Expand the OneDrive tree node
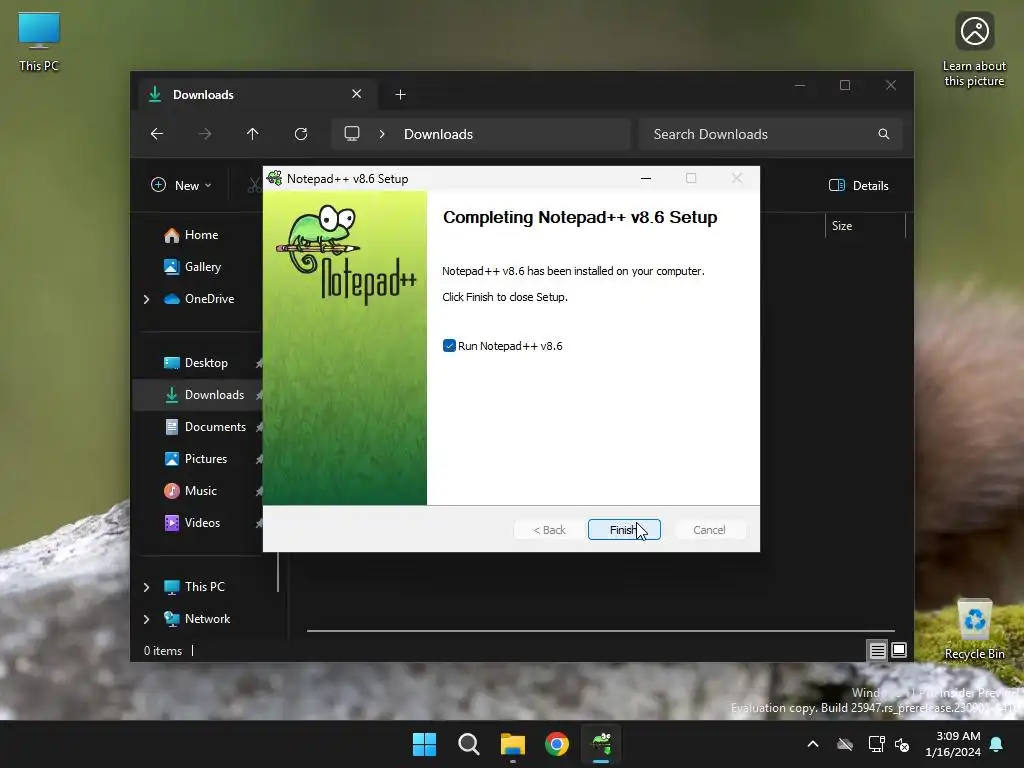The height and width of the screenshot is (768, 1024). pos(146,299)
